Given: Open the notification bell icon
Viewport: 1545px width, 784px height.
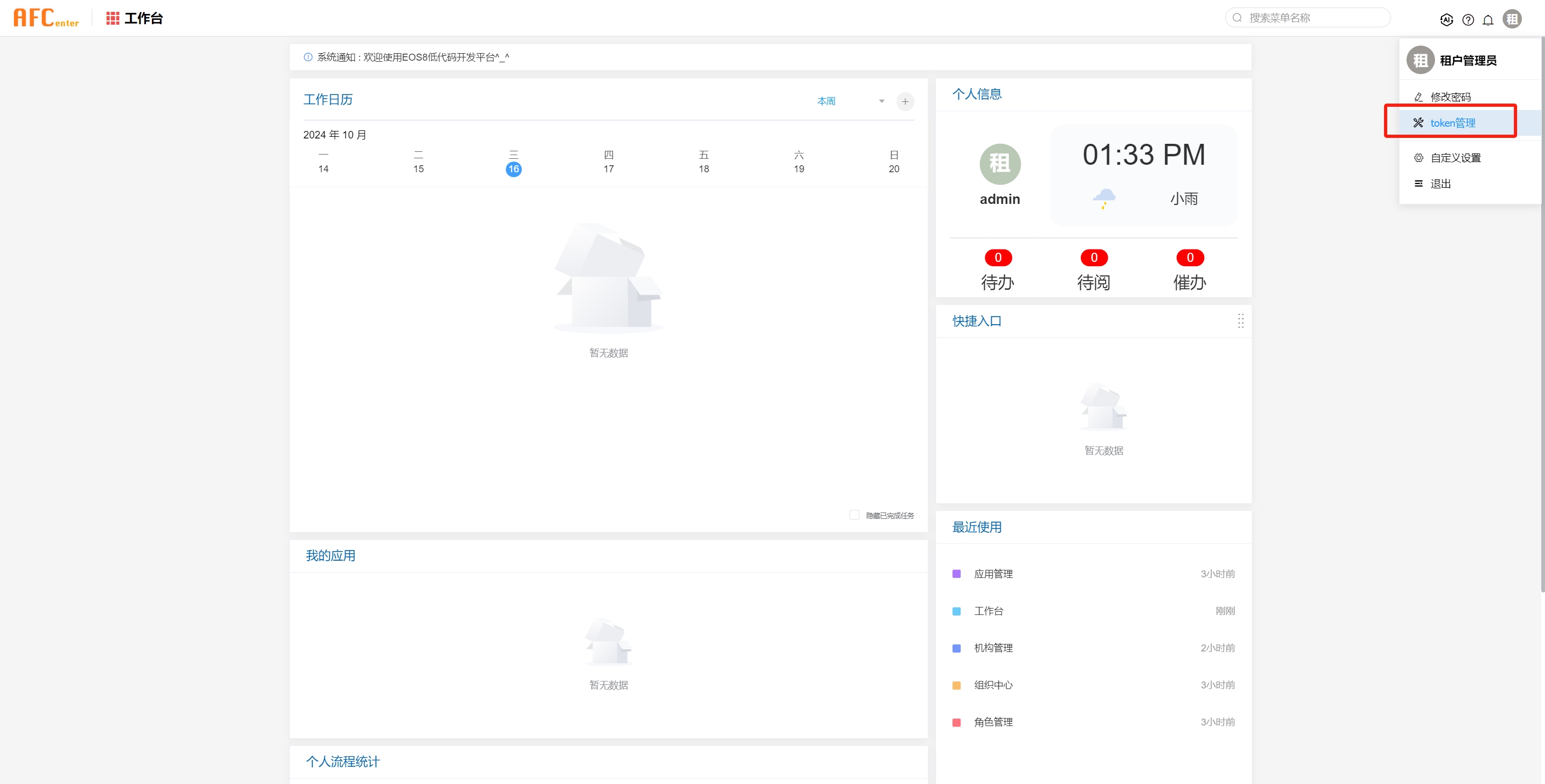Looking at the screenshot, I should click(x=1488, y=20).
